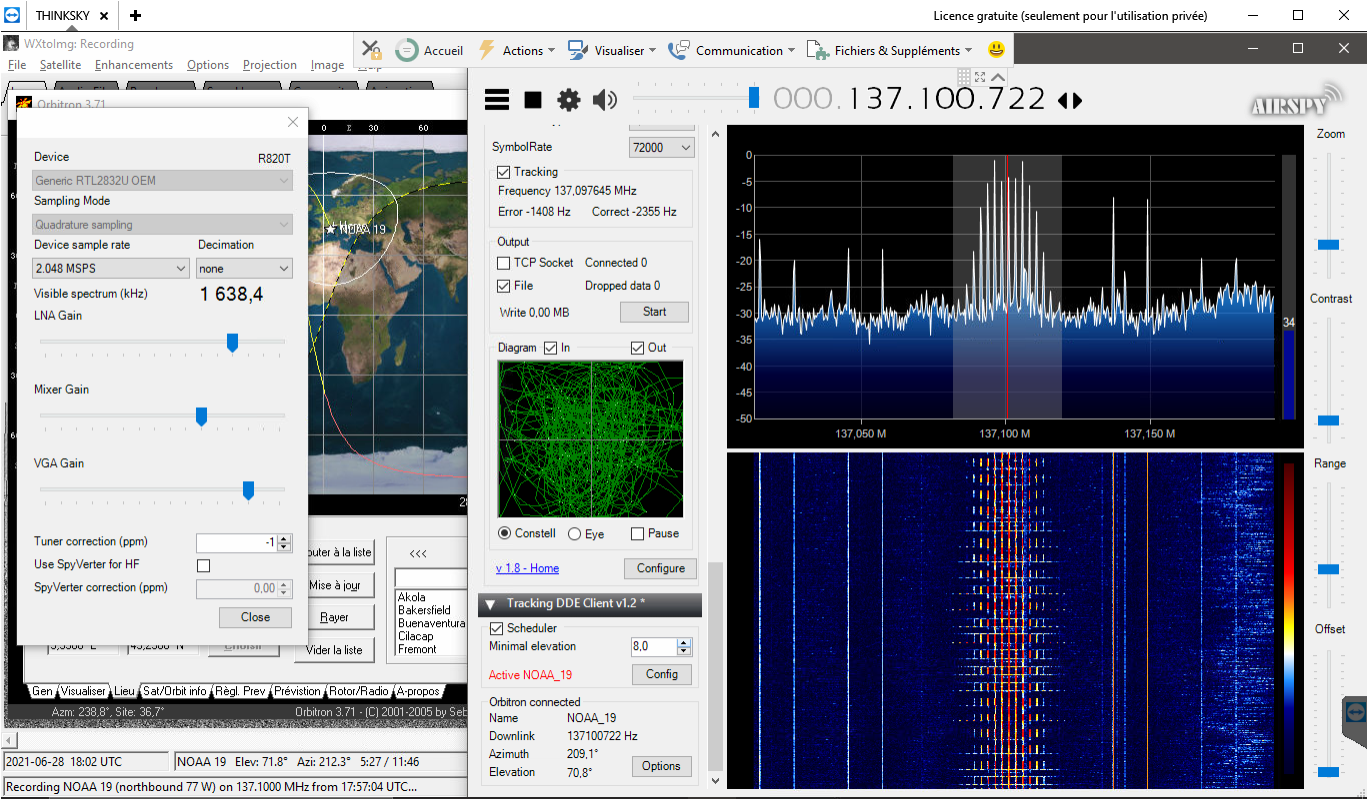Toggle the Diagram In checkbox
This screenshot has width=1368, height=800.
point(550,348)
